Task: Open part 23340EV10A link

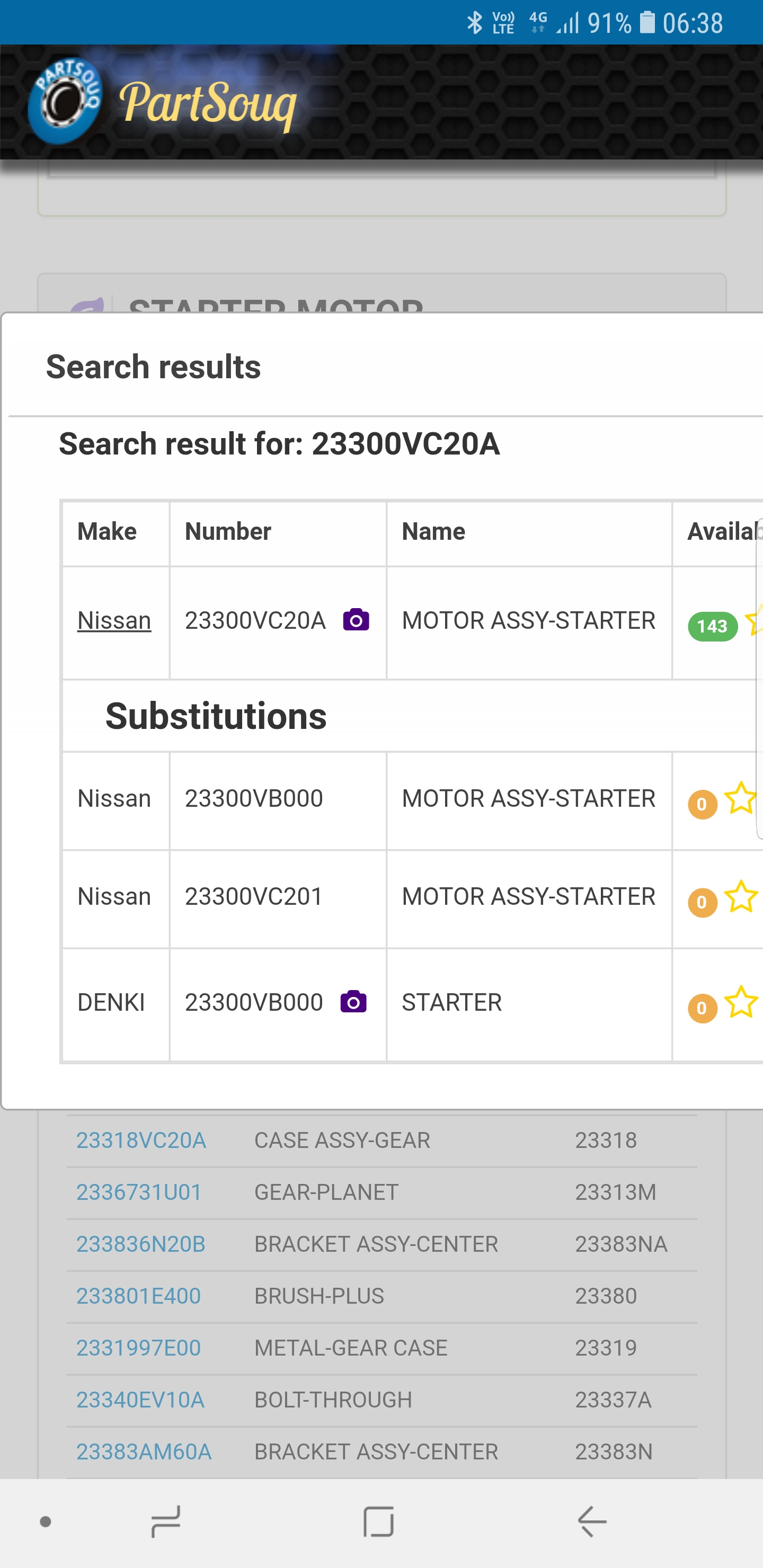Action: click(x=140, y=1400)
